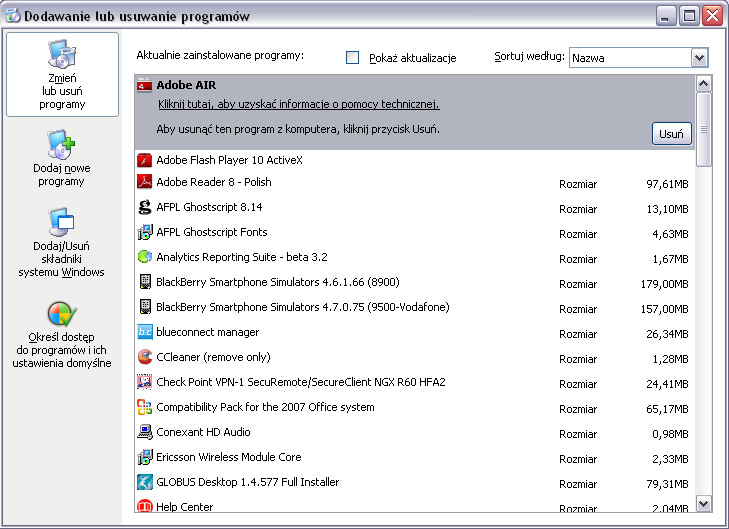This screenshot has width=729, height=529.
Task: Click the Compatibility Pack Office icon
Action: tap(145, 407)
